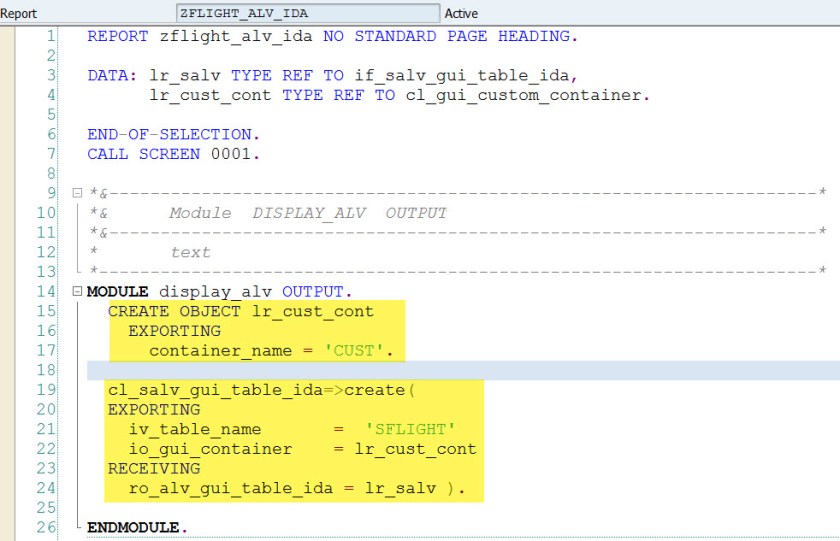Click the 'Module DISPLAY_ALV OUTPUT' comment
This screenshot has height=541, width=840.
pos(308,213)
